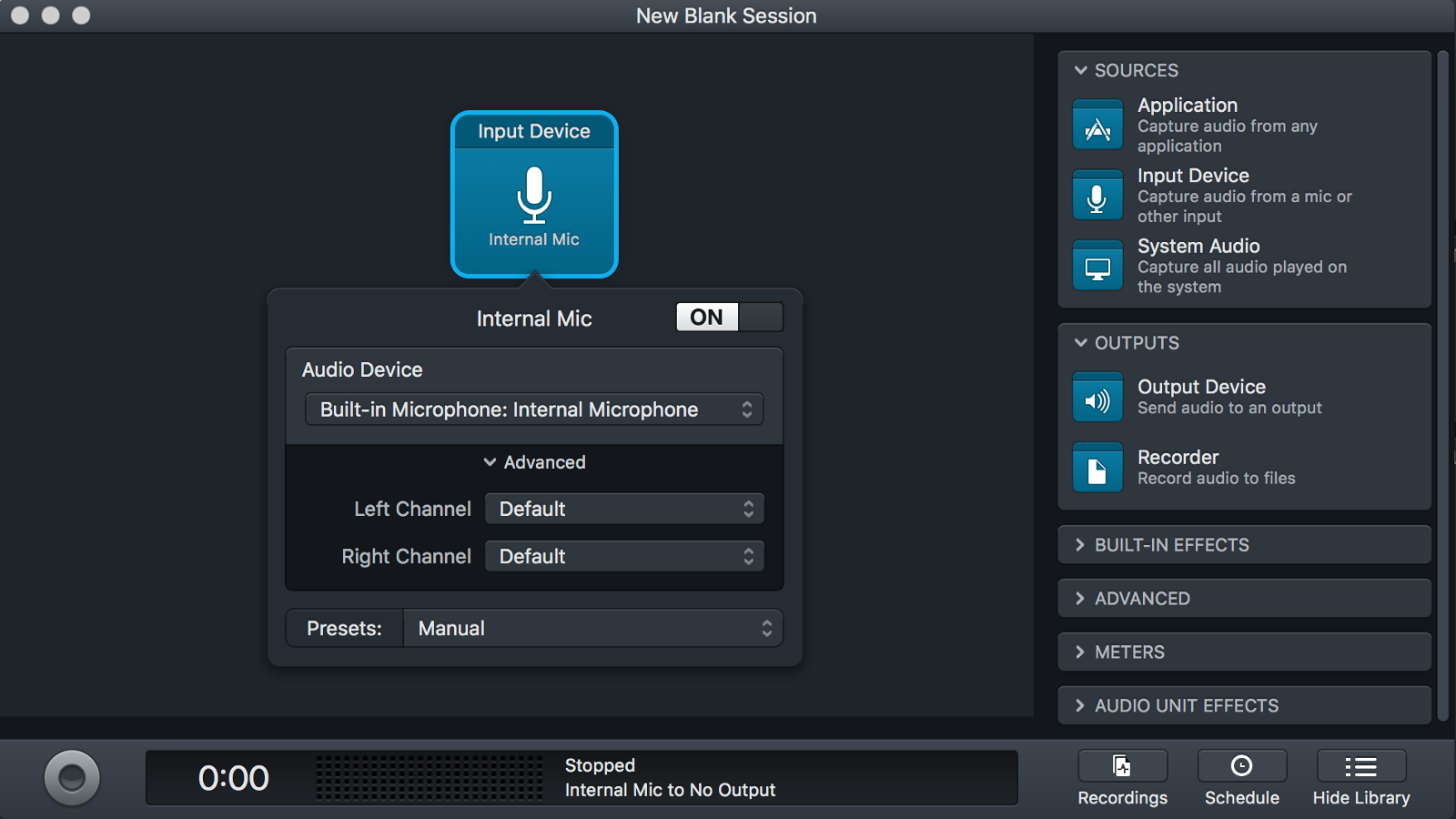The height and width of the screenshot is (819, 1456).
Task: Click the Output Device title text
Action: (1201, 387)
